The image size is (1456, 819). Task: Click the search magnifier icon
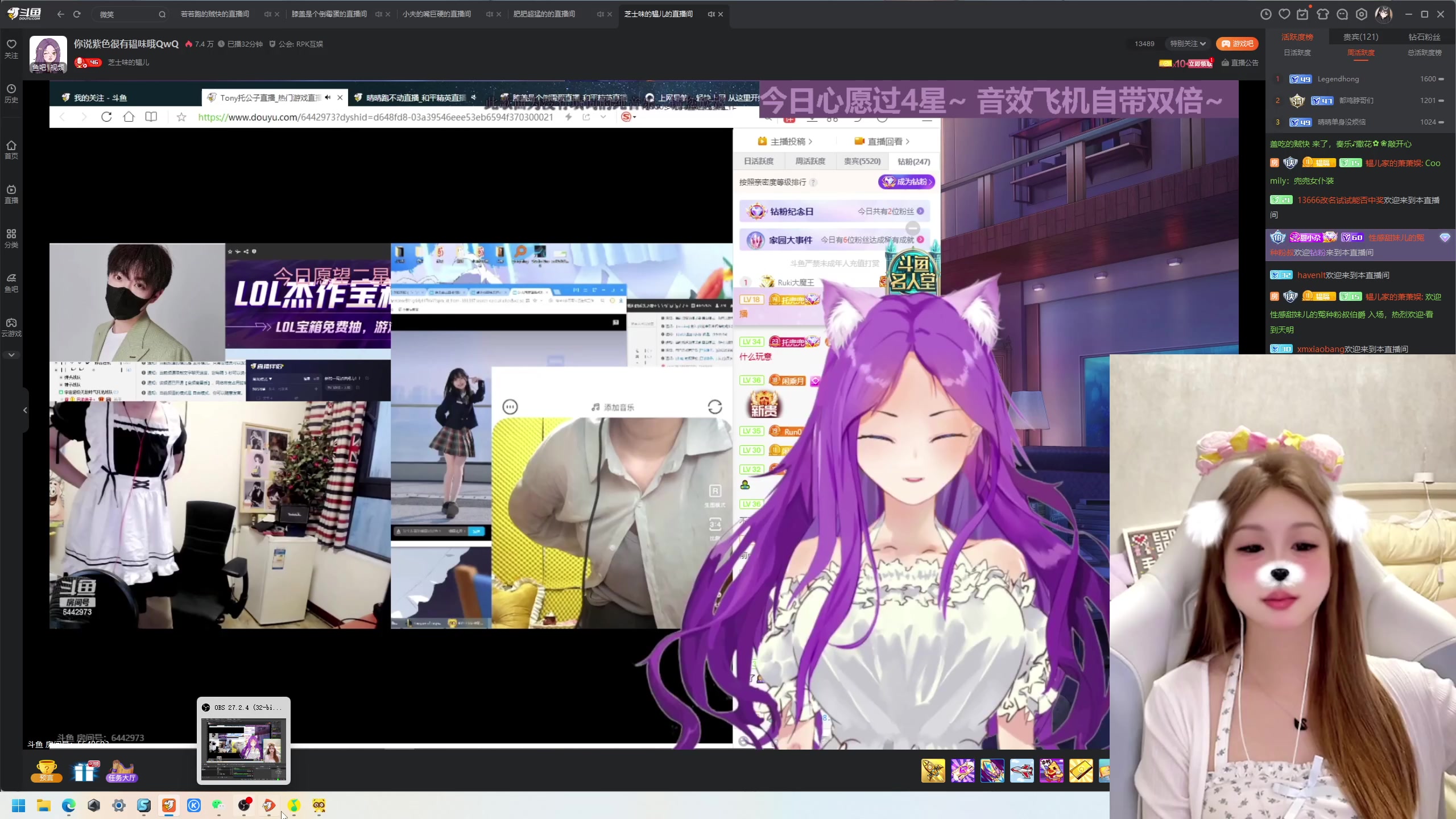pos(162,14)
